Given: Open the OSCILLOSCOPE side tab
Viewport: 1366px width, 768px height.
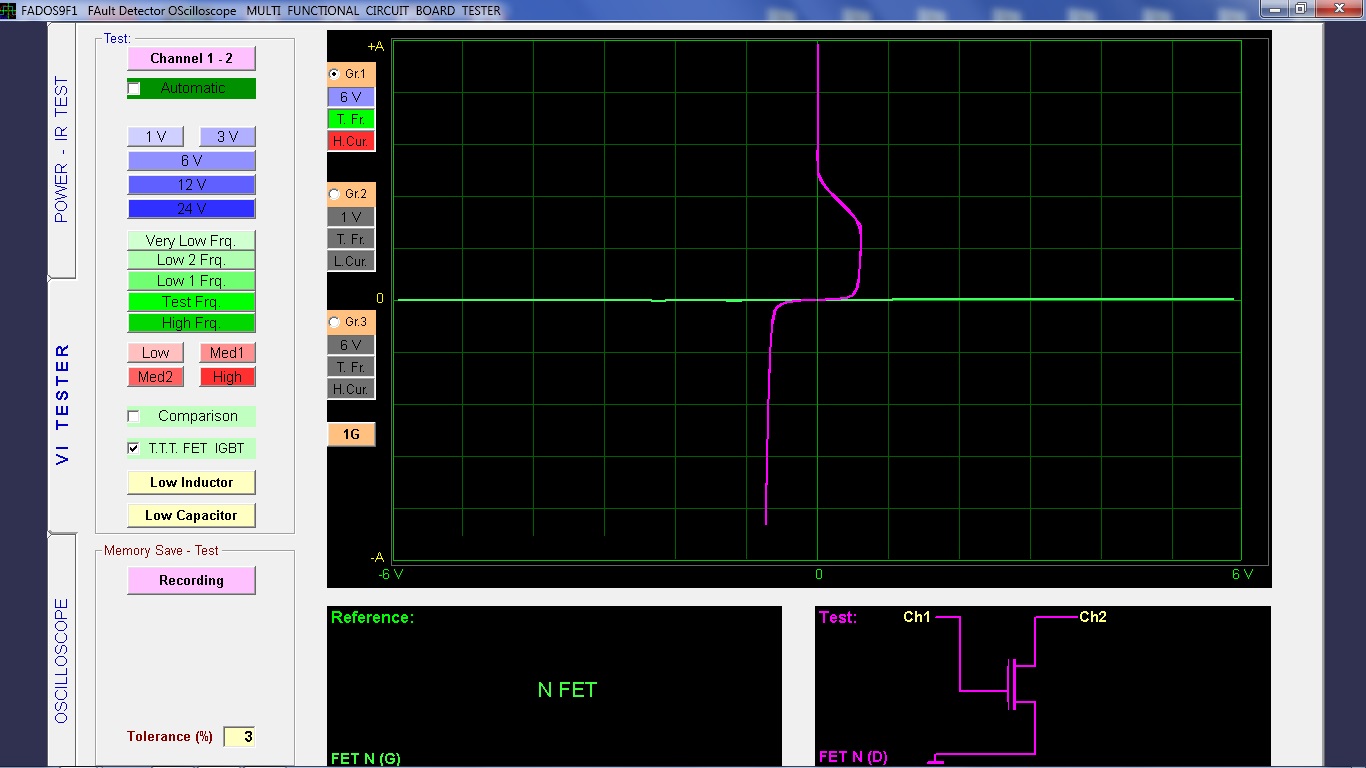Looking at the screenshot, I should [x=62, y=660].
